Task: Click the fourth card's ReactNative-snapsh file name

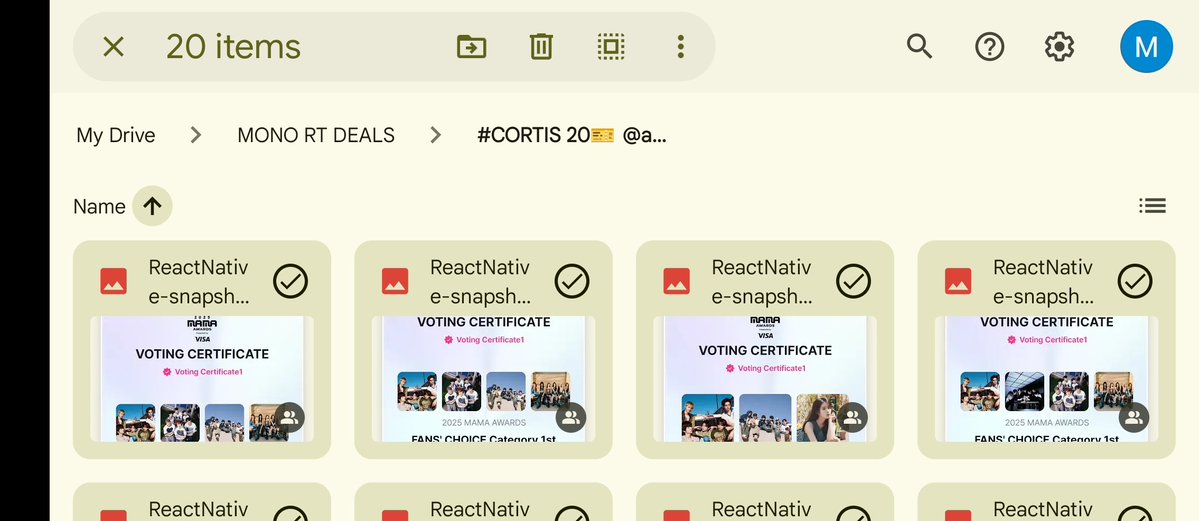Action: pyautogui.click(x=1043, y=282)
